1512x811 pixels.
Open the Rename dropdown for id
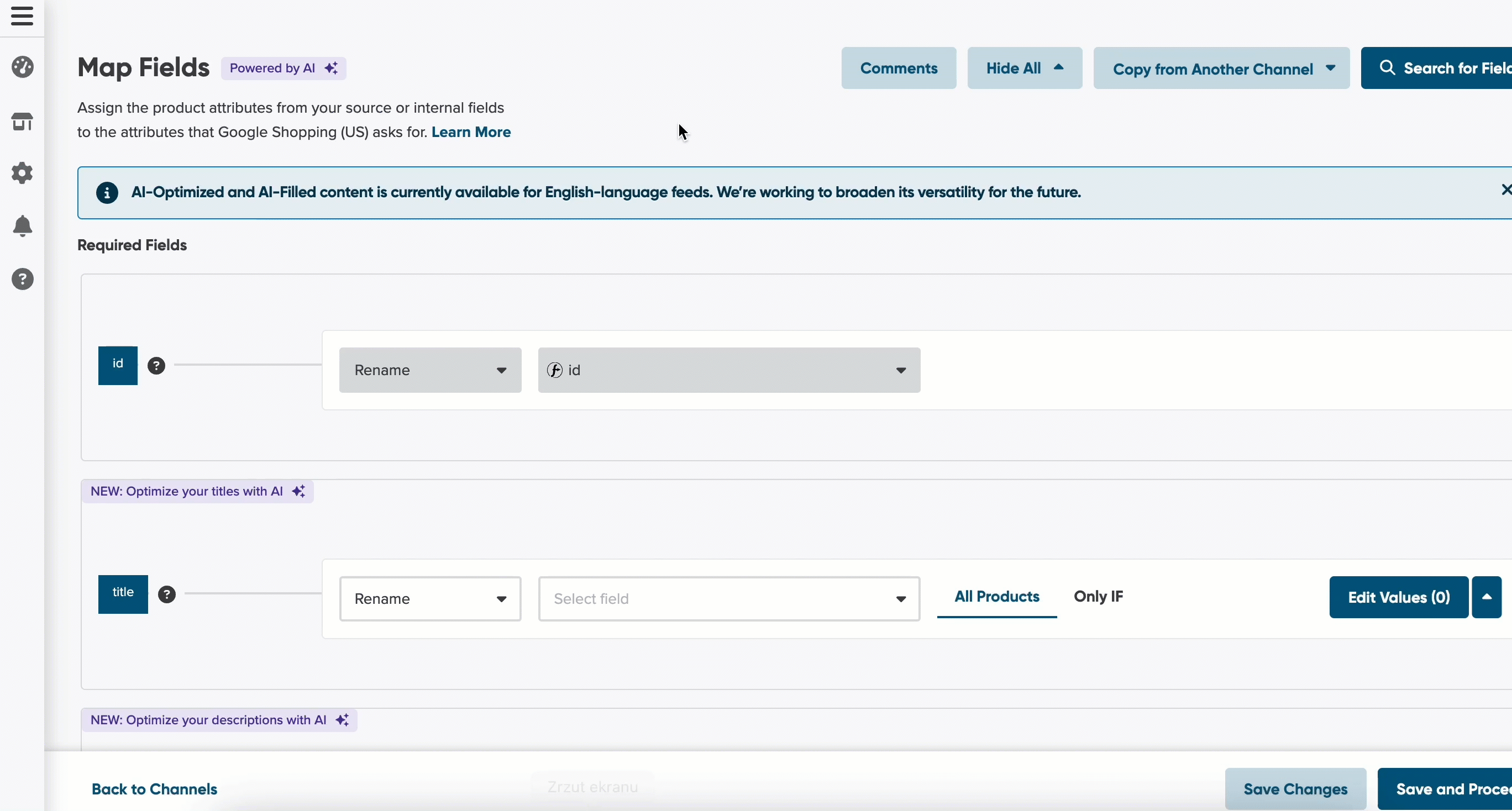coord(431,370)
